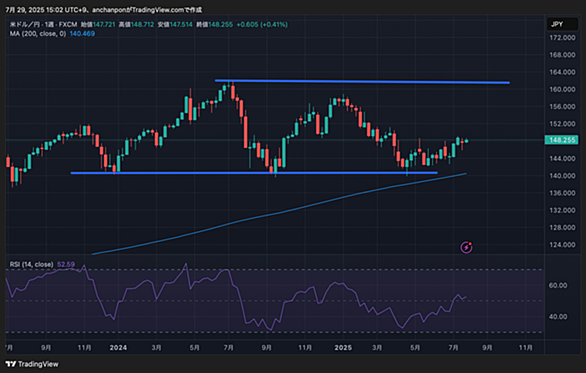The width and height of the screenshot is (586, 373).
Task: Click the 168.000 price axis label
Action: pos(562,55)
